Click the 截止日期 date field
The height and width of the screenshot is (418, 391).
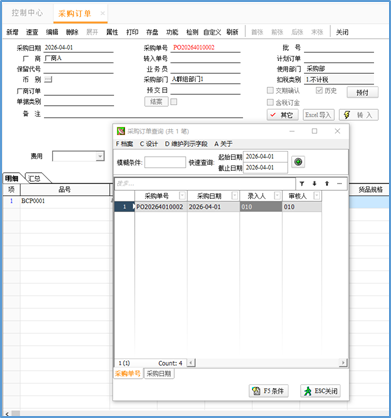(265, 168)
